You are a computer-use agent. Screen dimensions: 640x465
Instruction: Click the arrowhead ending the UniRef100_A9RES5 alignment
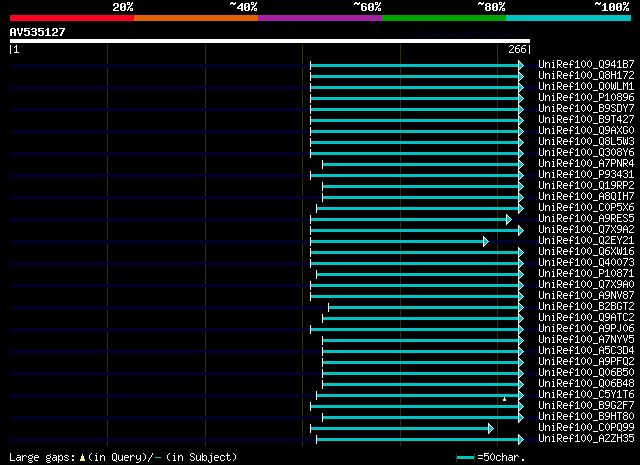509,220
